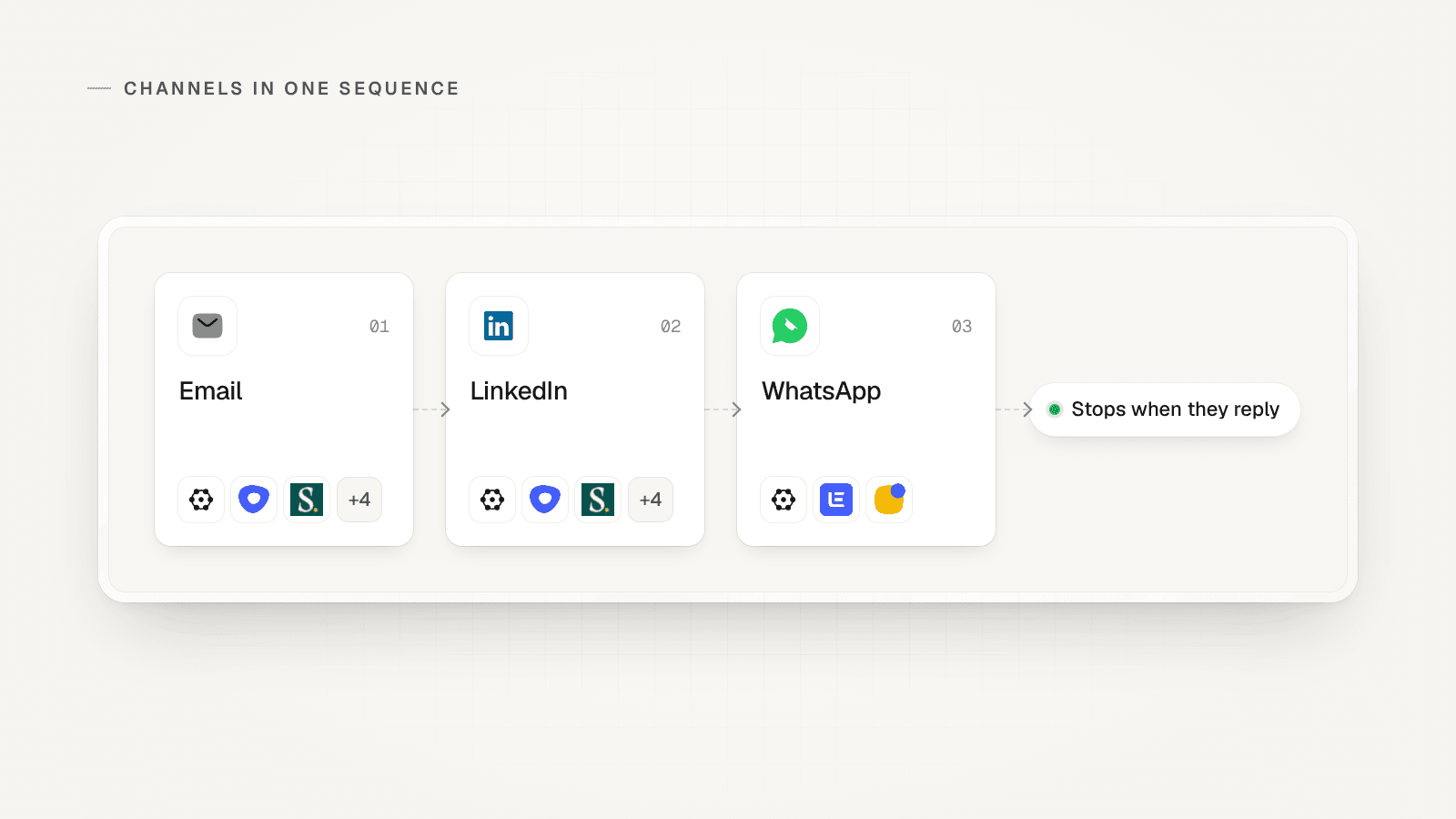Image resolution: width=1456 pixels, height=819 pixels.
Task: Click the WhatsApp logo icon
Action: point(790,326)
